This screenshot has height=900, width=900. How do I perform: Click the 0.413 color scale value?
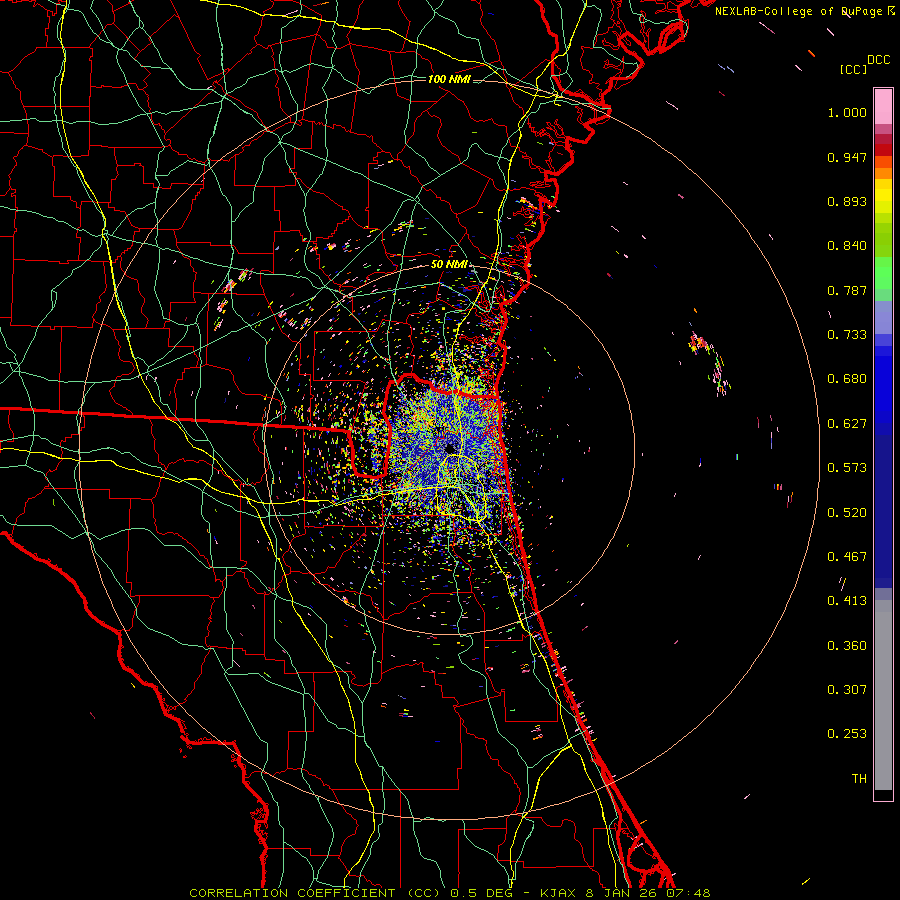(x=847, y=601)
